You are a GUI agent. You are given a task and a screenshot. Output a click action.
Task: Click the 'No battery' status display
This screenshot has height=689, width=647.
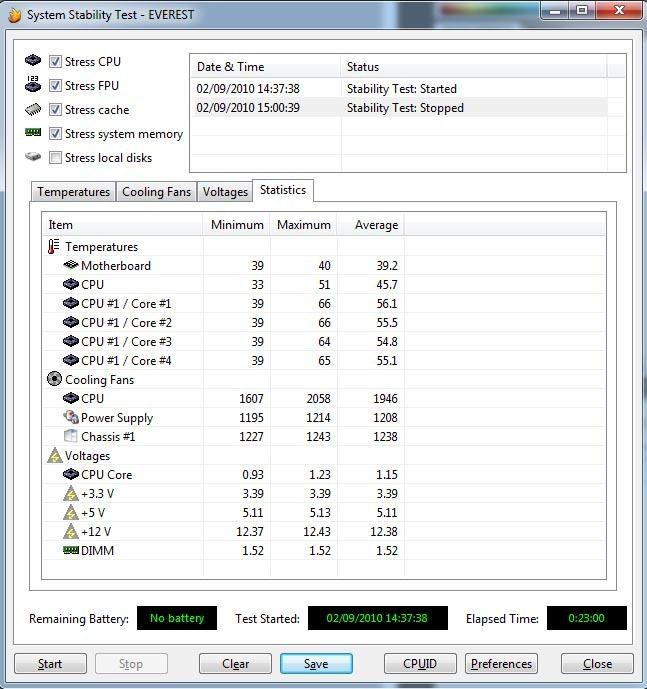pyautogui.click(x=177, y=618)
